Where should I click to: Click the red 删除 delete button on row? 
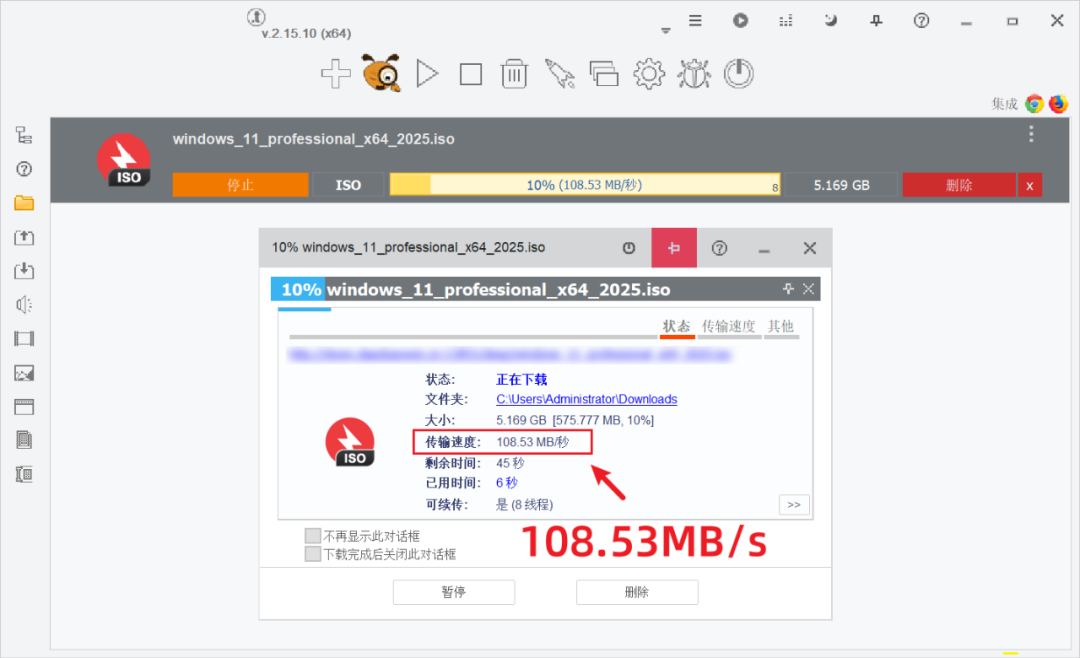pyautogui.click(x=959, y=185)
